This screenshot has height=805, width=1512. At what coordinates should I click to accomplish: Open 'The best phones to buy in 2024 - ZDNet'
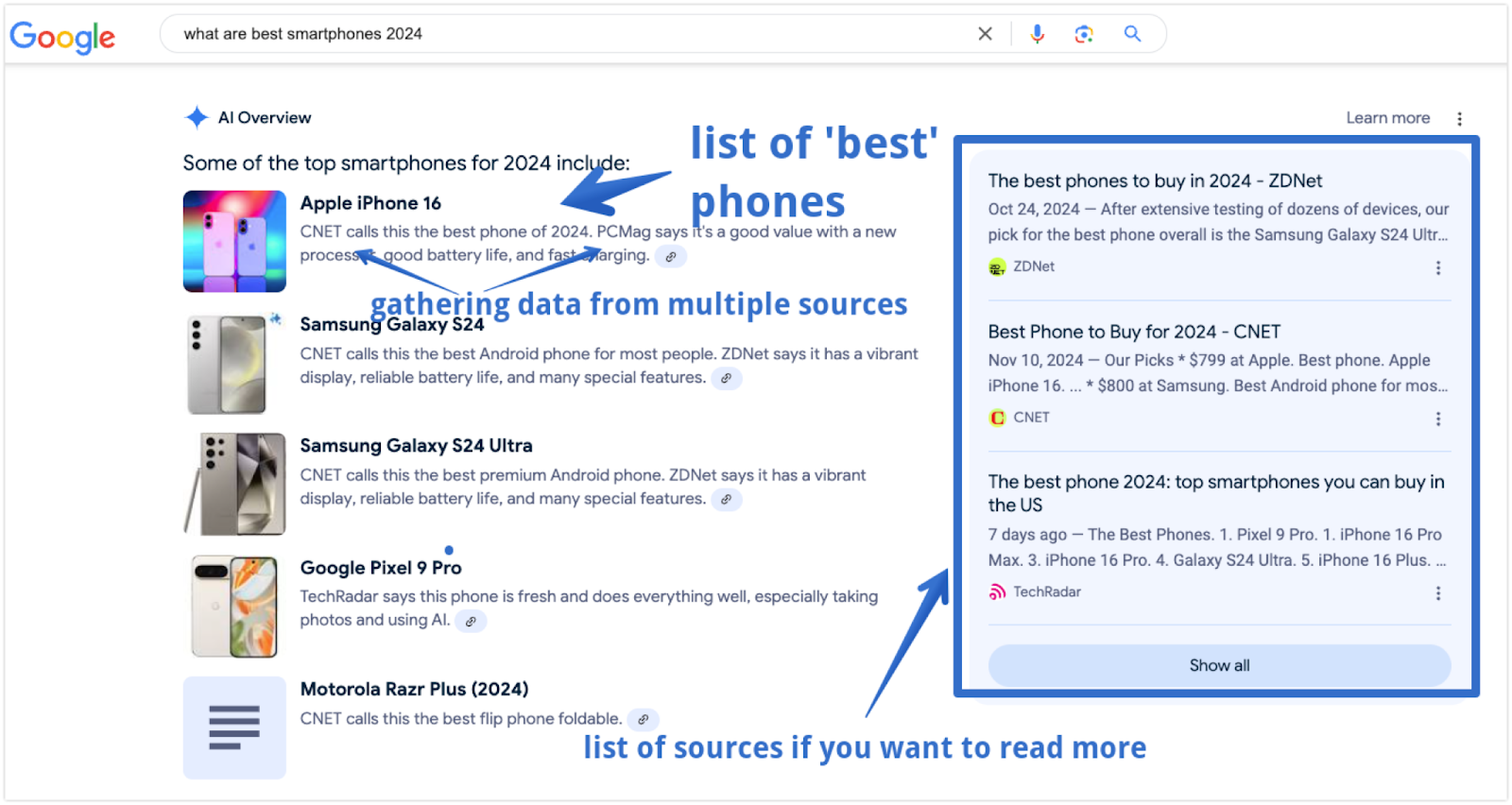pyautogui.click(x=1155, y=180)
